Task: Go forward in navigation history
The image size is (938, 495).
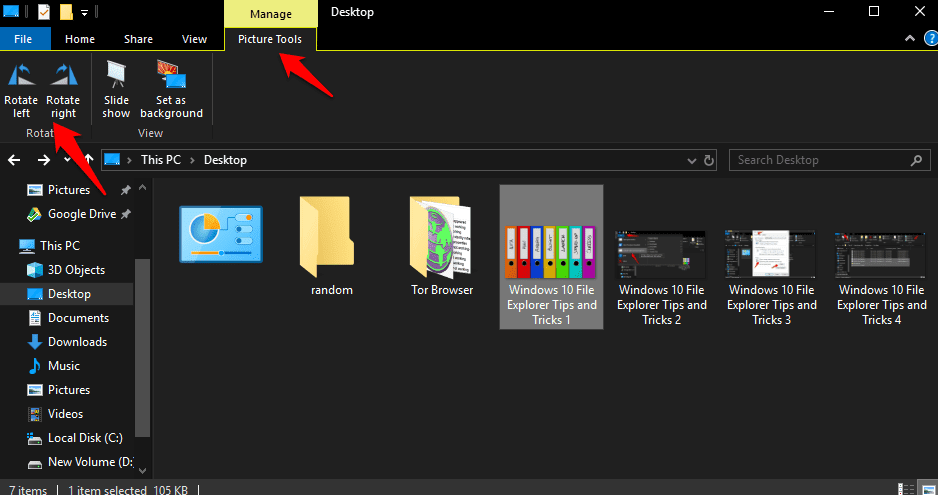Action: pos(44,160)
